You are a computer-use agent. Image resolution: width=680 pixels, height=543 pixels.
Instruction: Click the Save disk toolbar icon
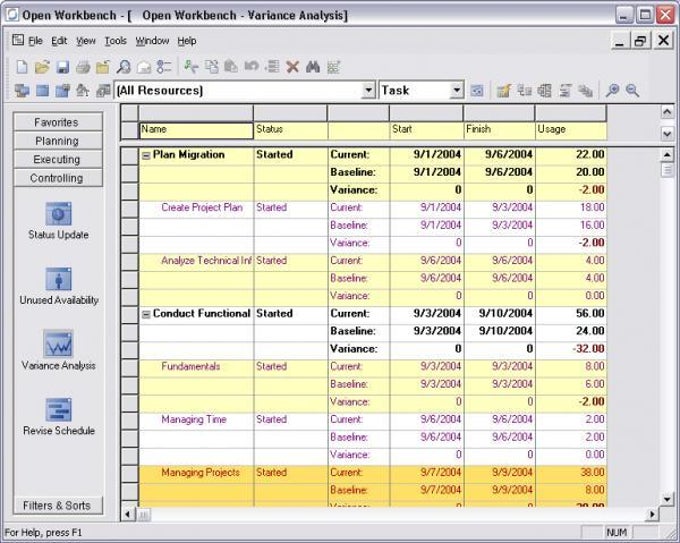coord(63,67)
